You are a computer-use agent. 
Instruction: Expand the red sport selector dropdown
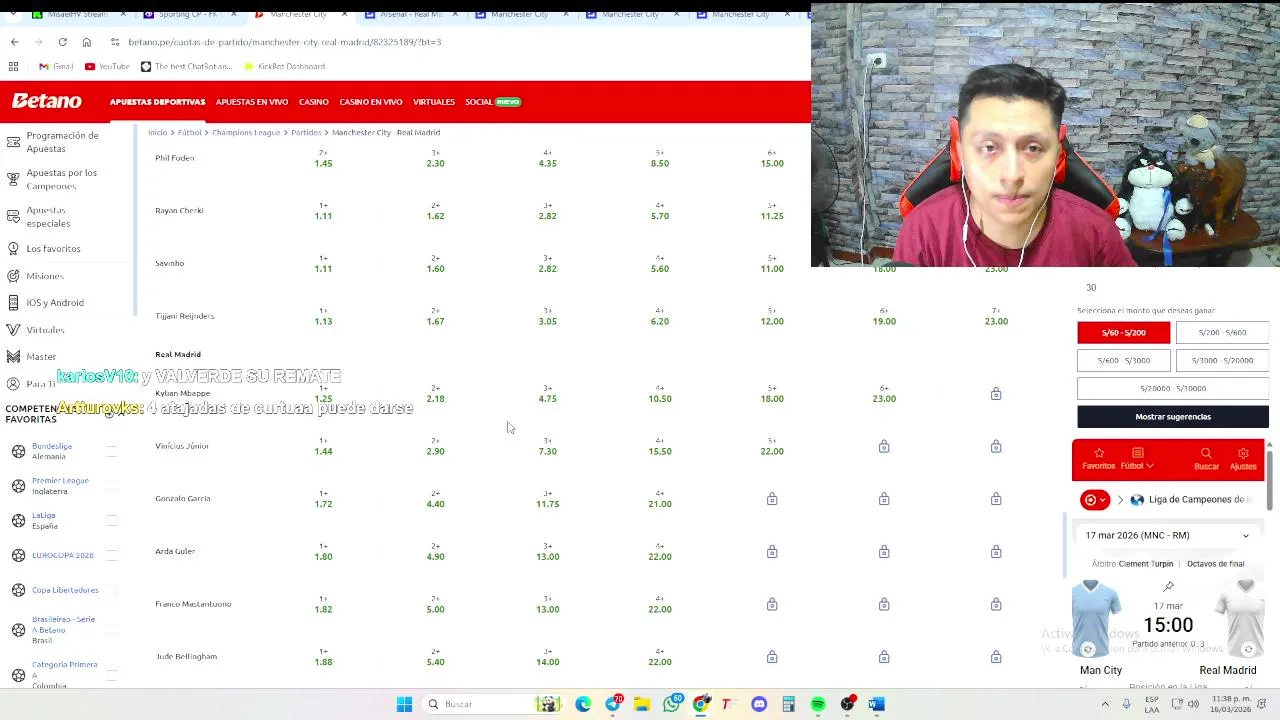tap(1095, 500)
